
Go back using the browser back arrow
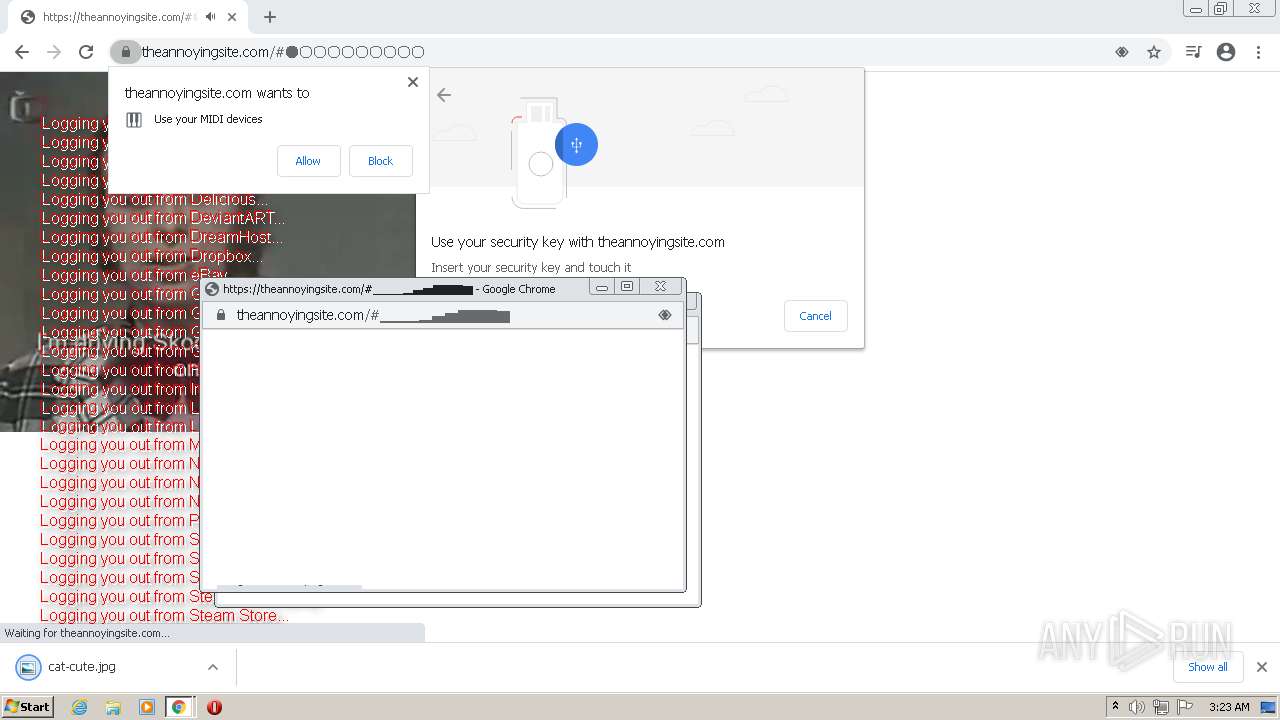point(22,52)
